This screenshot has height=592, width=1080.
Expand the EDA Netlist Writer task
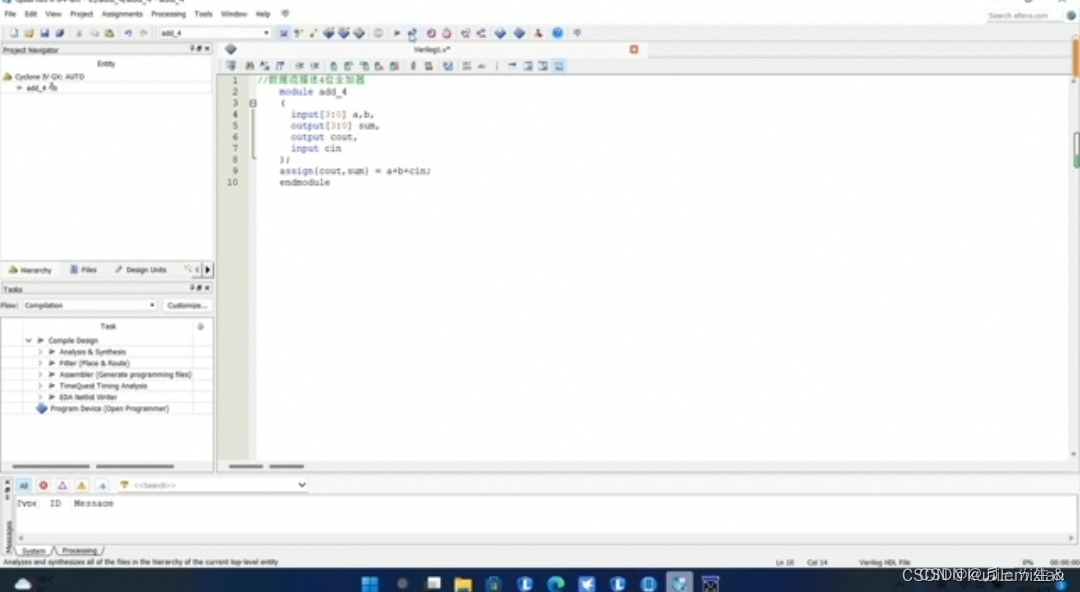(x=40, y=398)
